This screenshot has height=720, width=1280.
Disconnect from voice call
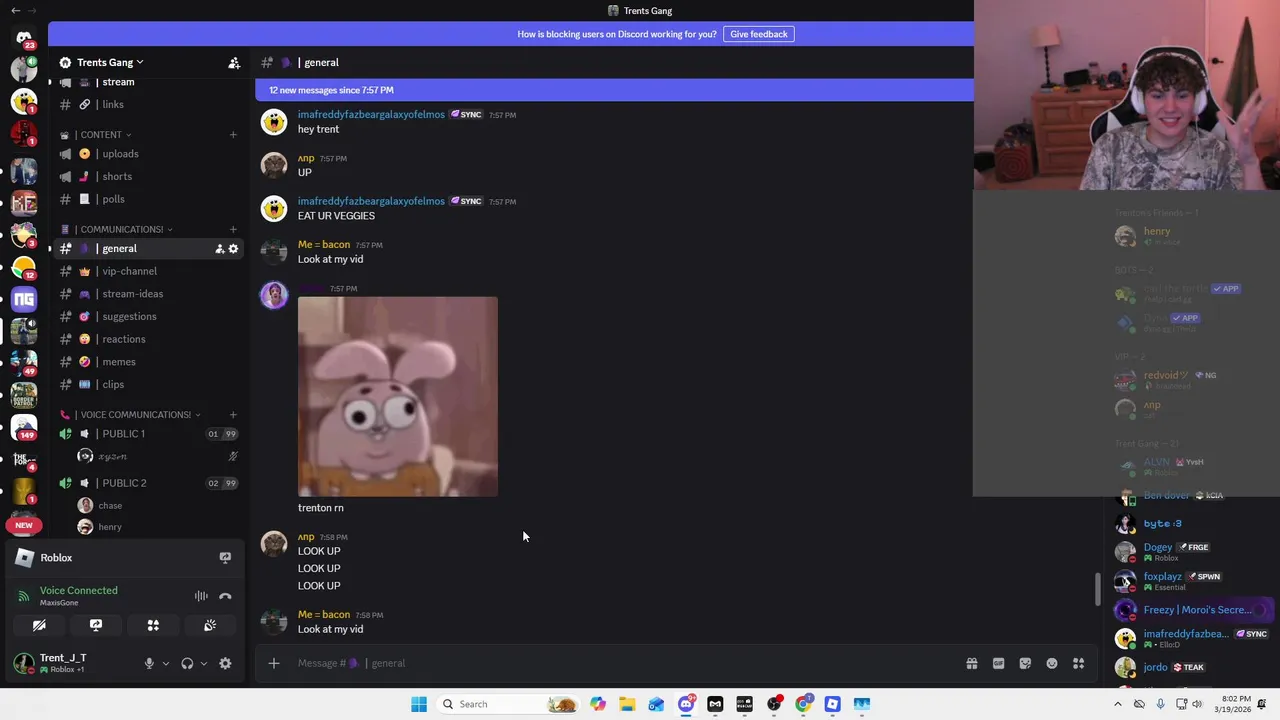pos(225,596)
